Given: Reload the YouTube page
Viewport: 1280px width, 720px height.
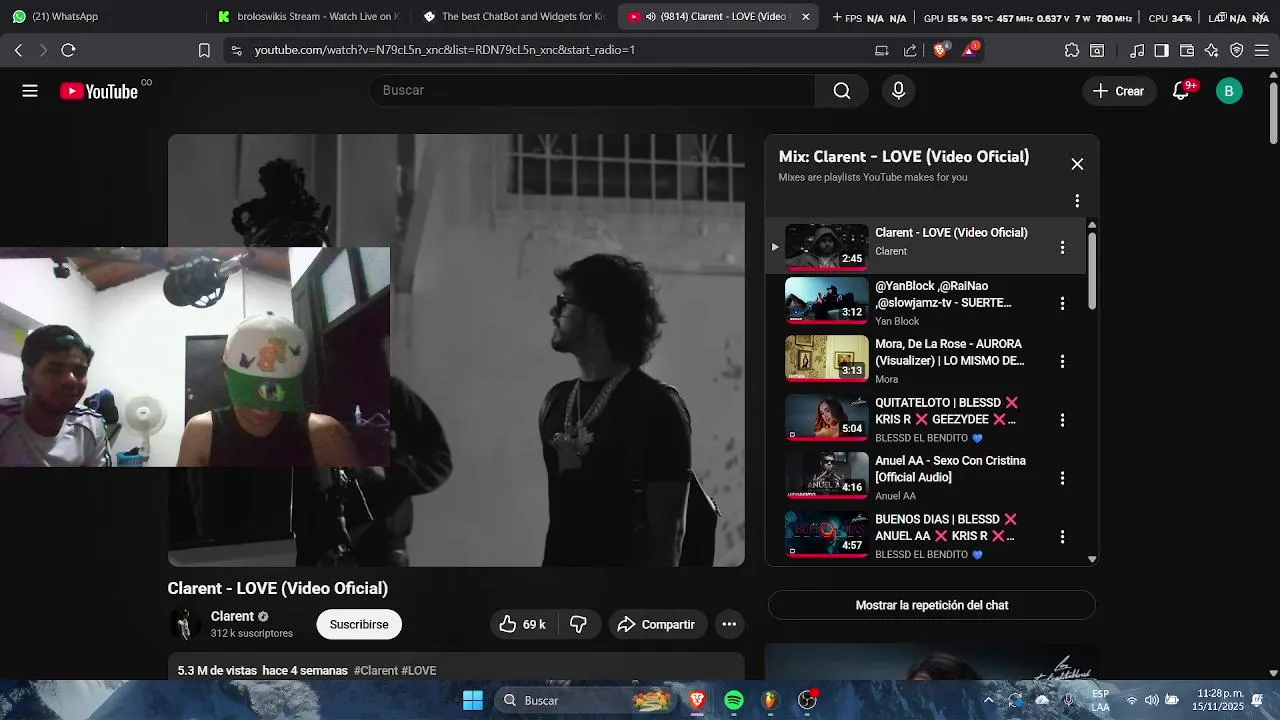Looking at the screenshot, I should (68, 50).
